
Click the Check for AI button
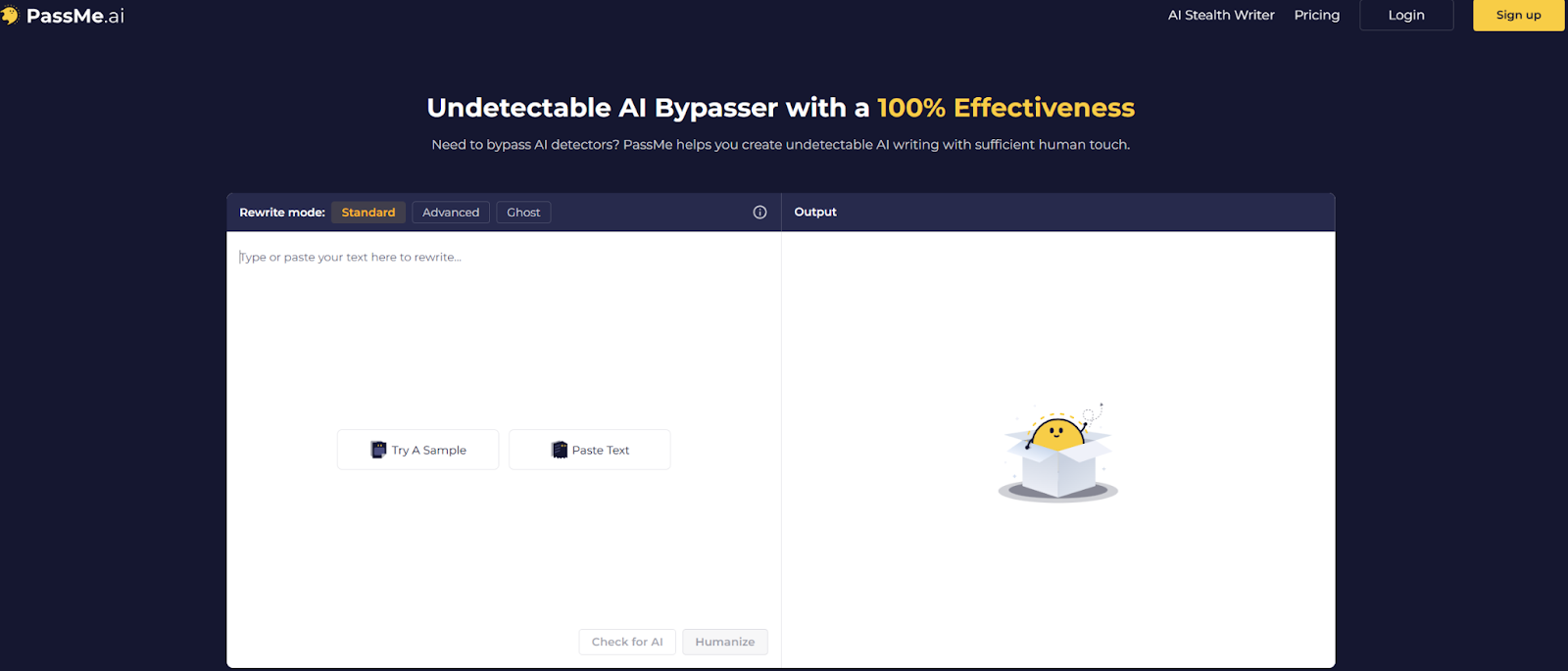[x=627, y=642]
